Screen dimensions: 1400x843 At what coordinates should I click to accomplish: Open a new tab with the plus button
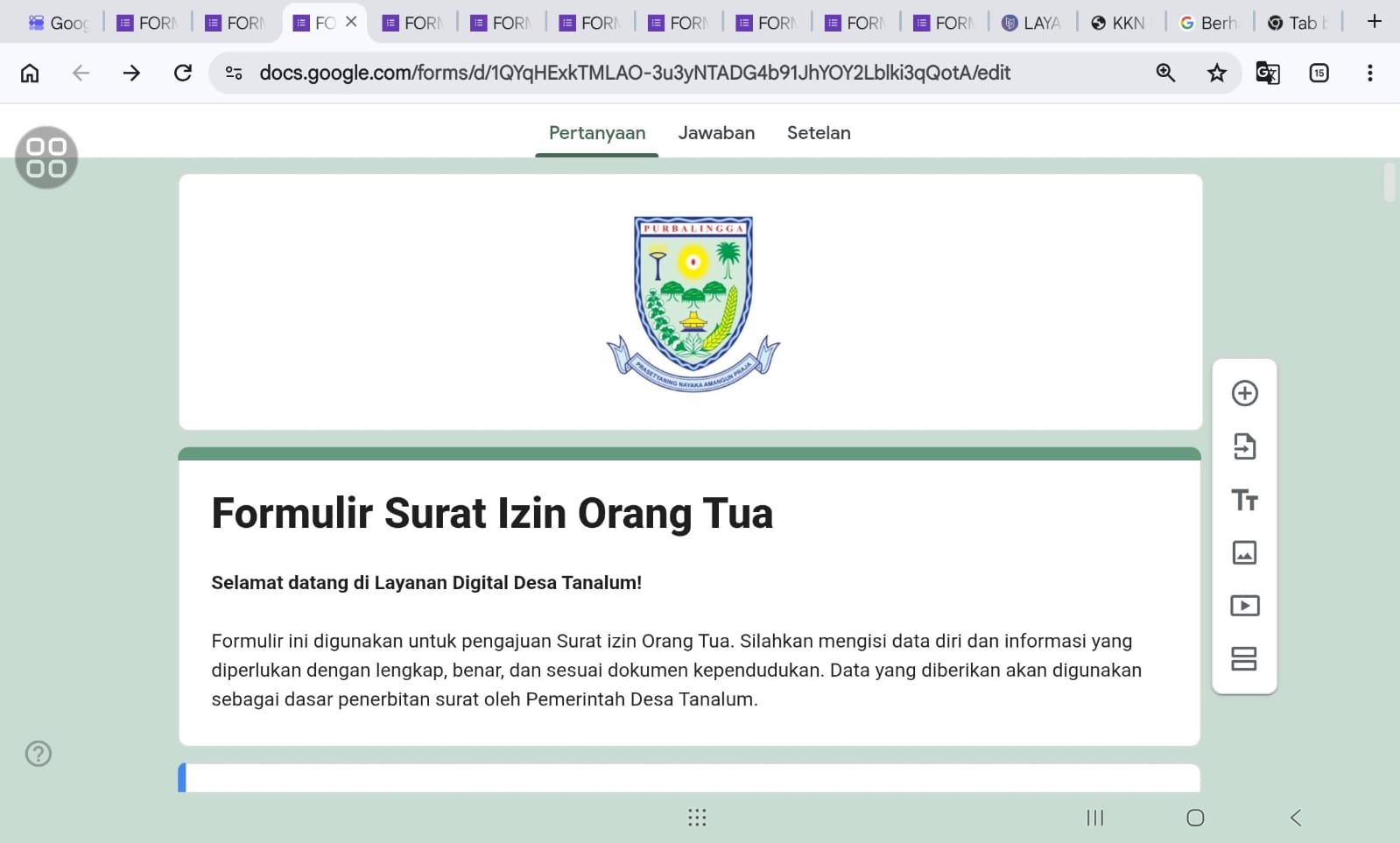point(1375,22)
